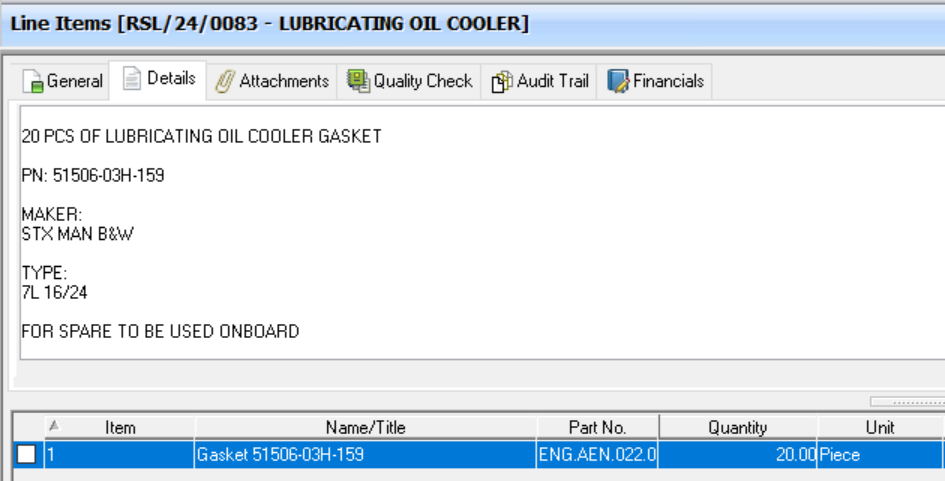
Task: Click the General tab's document icon
Action: pos(33,82)
